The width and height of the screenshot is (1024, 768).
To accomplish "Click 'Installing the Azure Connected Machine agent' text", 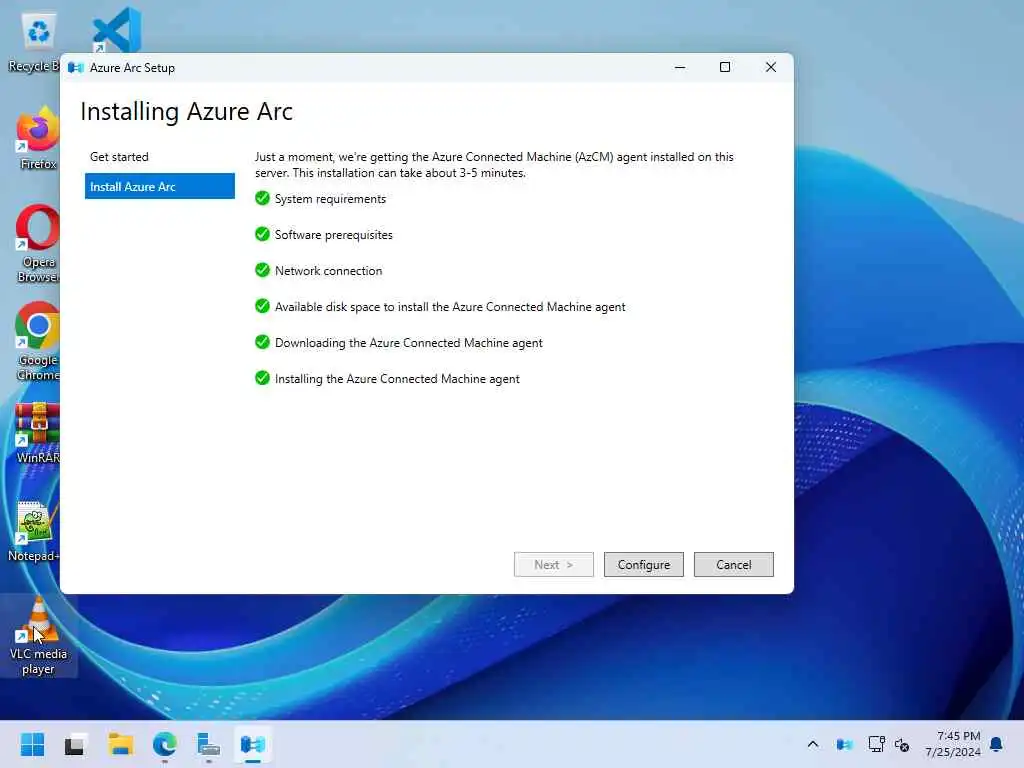I will click(397, 379).
